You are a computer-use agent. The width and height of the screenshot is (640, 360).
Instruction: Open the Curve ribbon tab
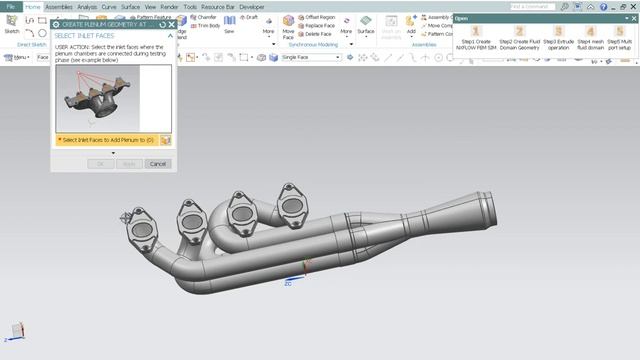[109, 7]
